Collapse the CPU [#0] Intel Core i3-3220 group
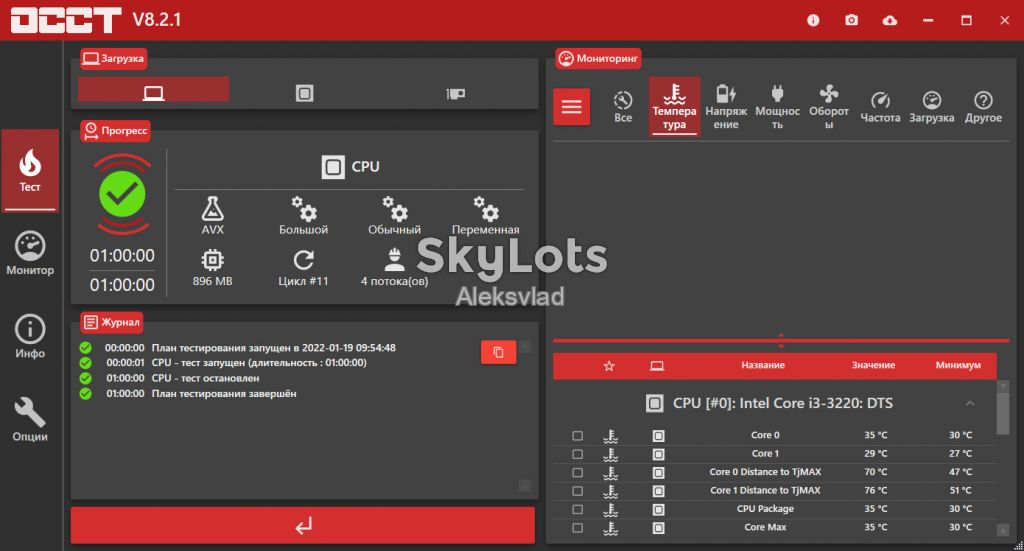The width and height of the screenshot is (1024, 551). pyautogui.click(x=970, y=403)
